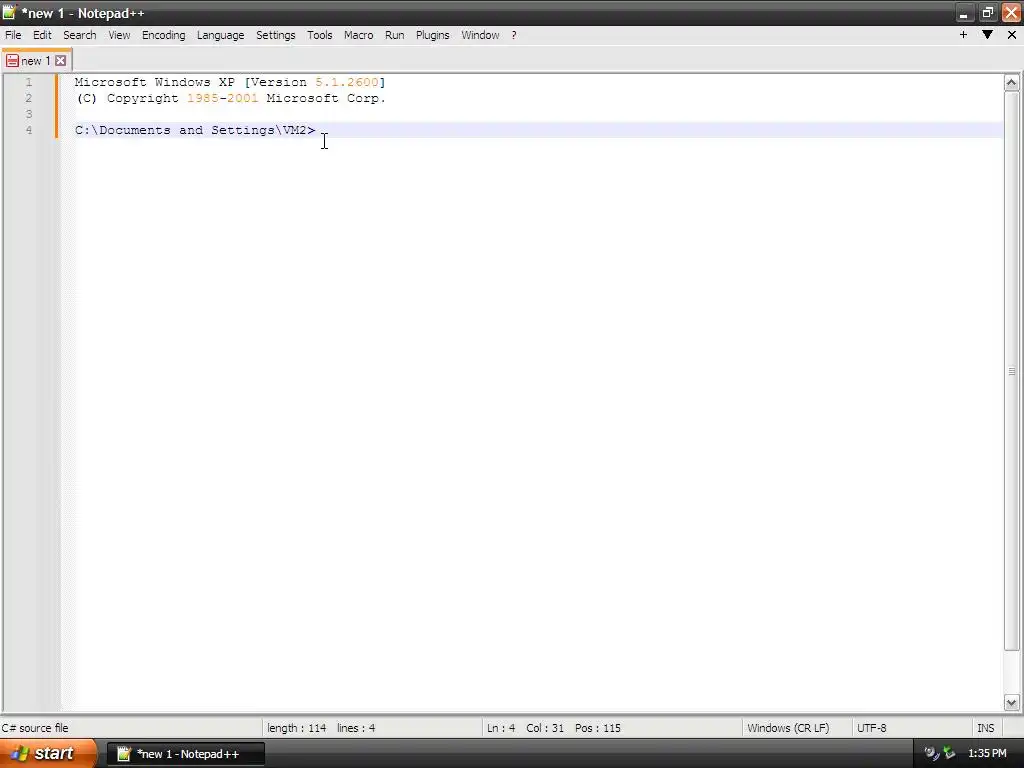Viewport: 1024px width, 768px height.
Task: Click the vertical scrollbar thumb
Action: point(1012,371)
